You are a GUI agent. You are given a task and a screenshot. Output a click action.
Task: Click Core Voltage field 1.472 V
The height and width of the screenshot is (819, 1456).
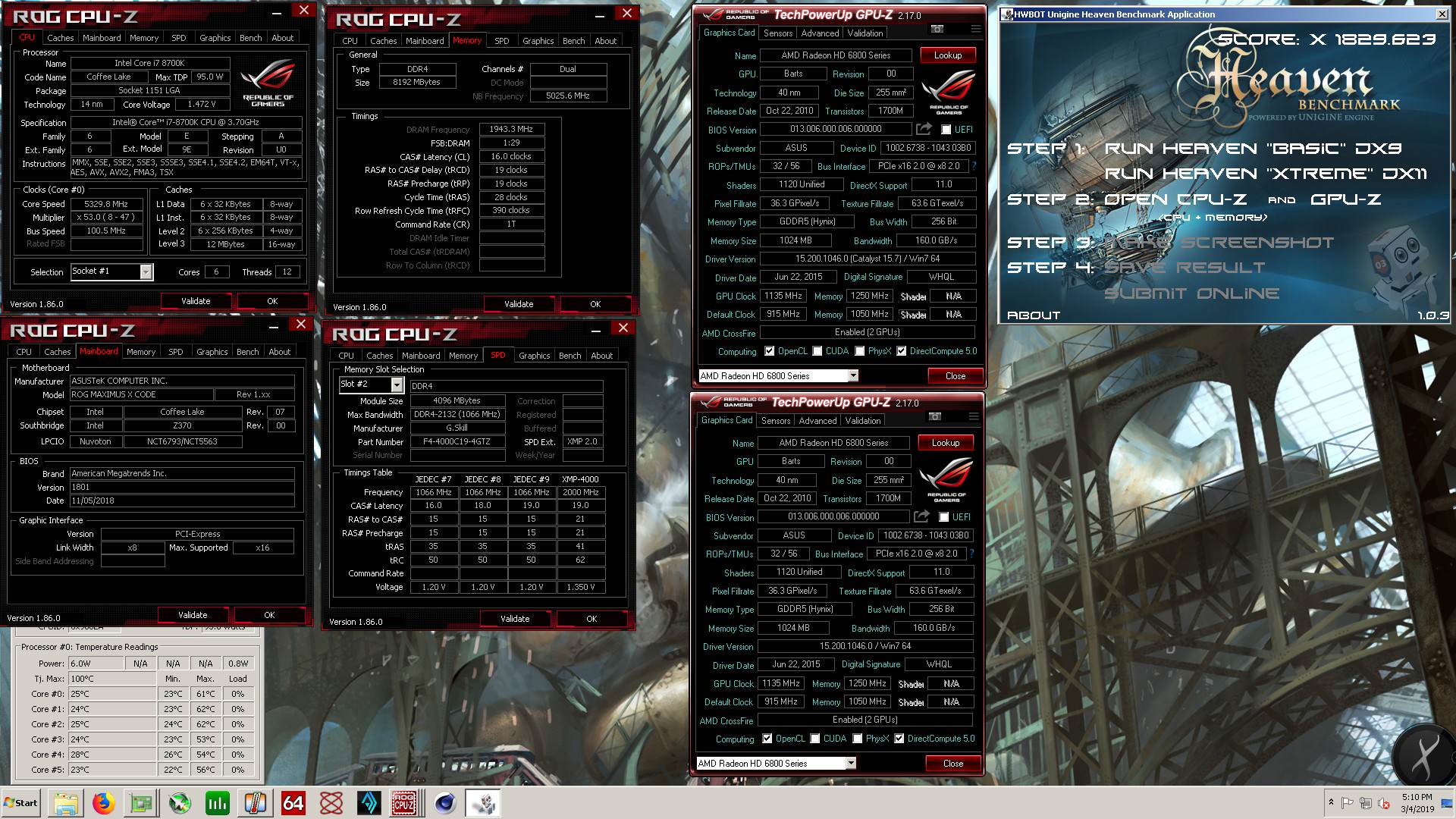202,105
